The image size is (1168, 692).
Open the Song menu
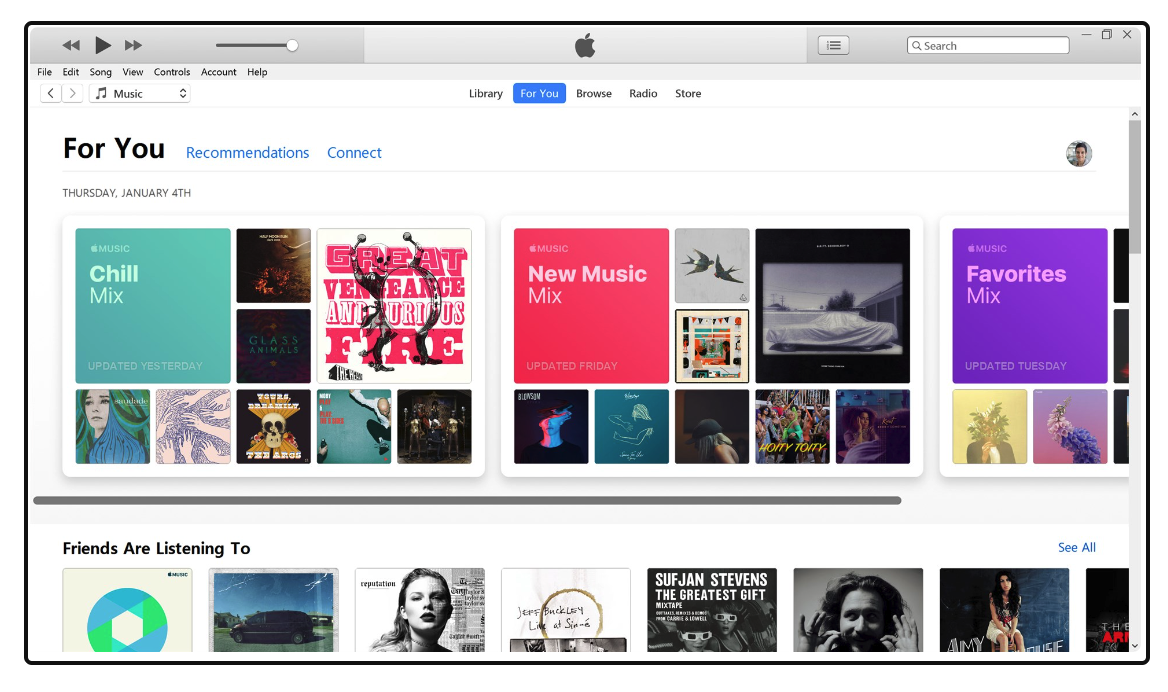click(x=101, y=72)
